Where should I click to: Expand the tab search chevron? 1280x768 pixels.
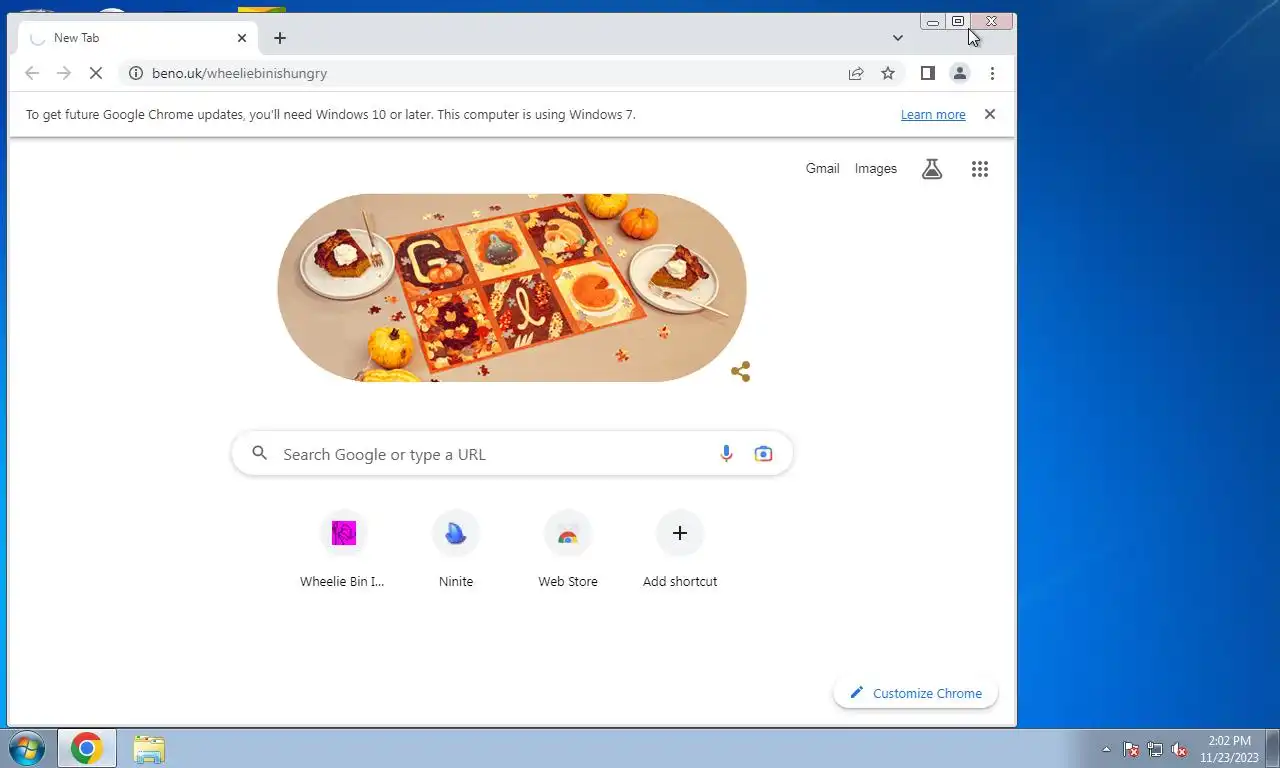click(898, 38)
